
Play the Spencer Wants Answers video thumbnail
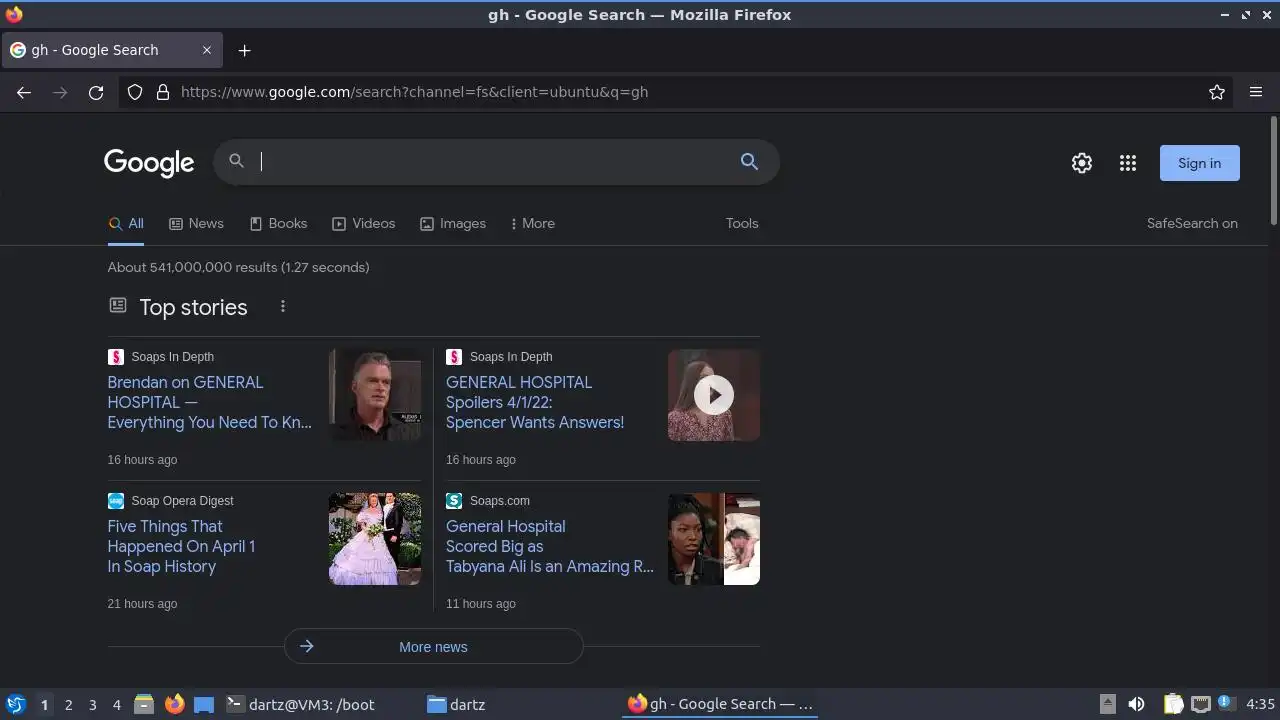714,395
